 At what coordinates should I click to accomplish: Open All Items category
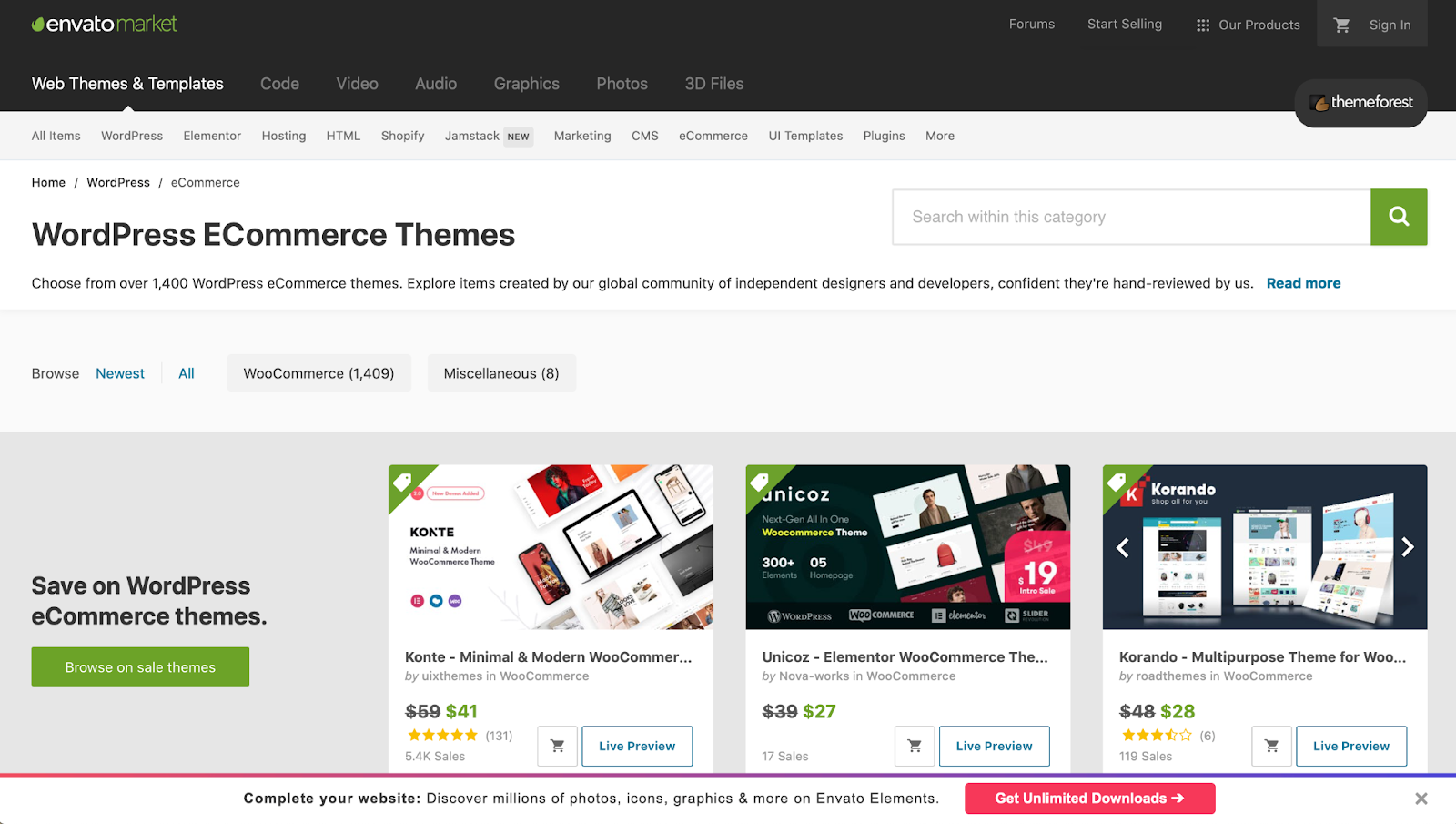(56, 136)
